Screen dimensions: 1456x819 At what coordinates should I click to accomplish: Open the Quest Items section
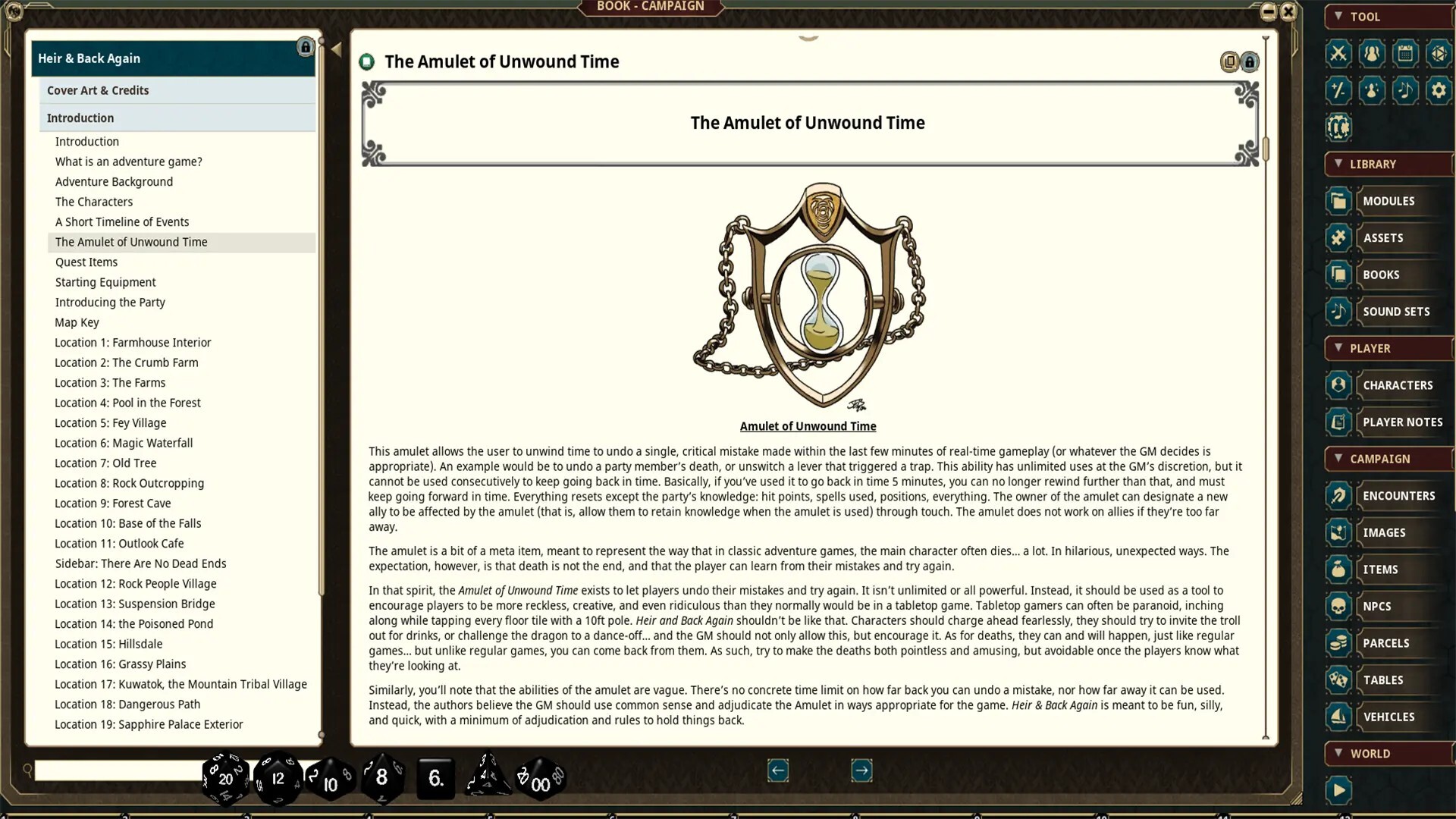point(86,262)
